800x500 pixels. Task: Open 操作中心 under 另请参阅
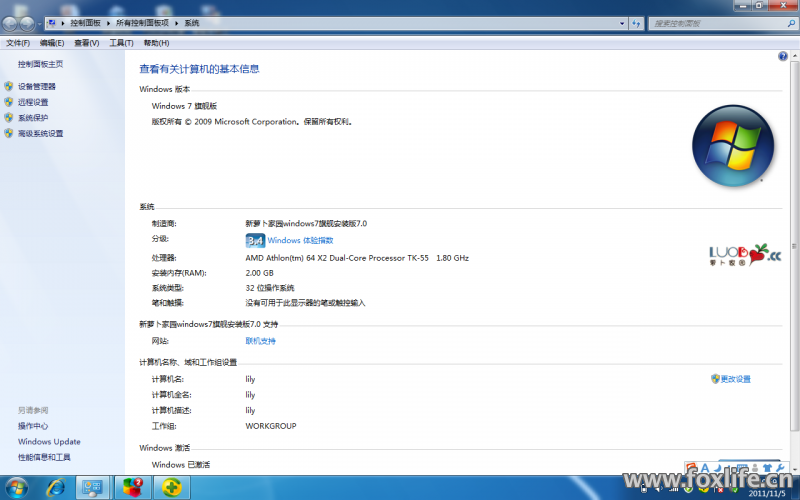coord(33,426)
